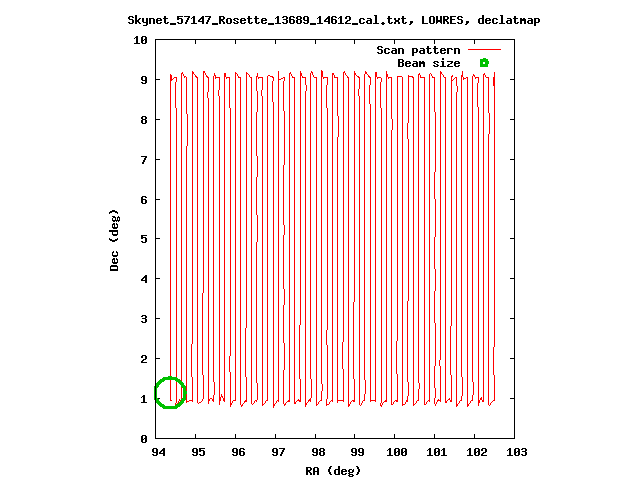Viewport: 640px width, 480px height.
Task: Click the y-axis tick label 3
Action: pos(144,319)
